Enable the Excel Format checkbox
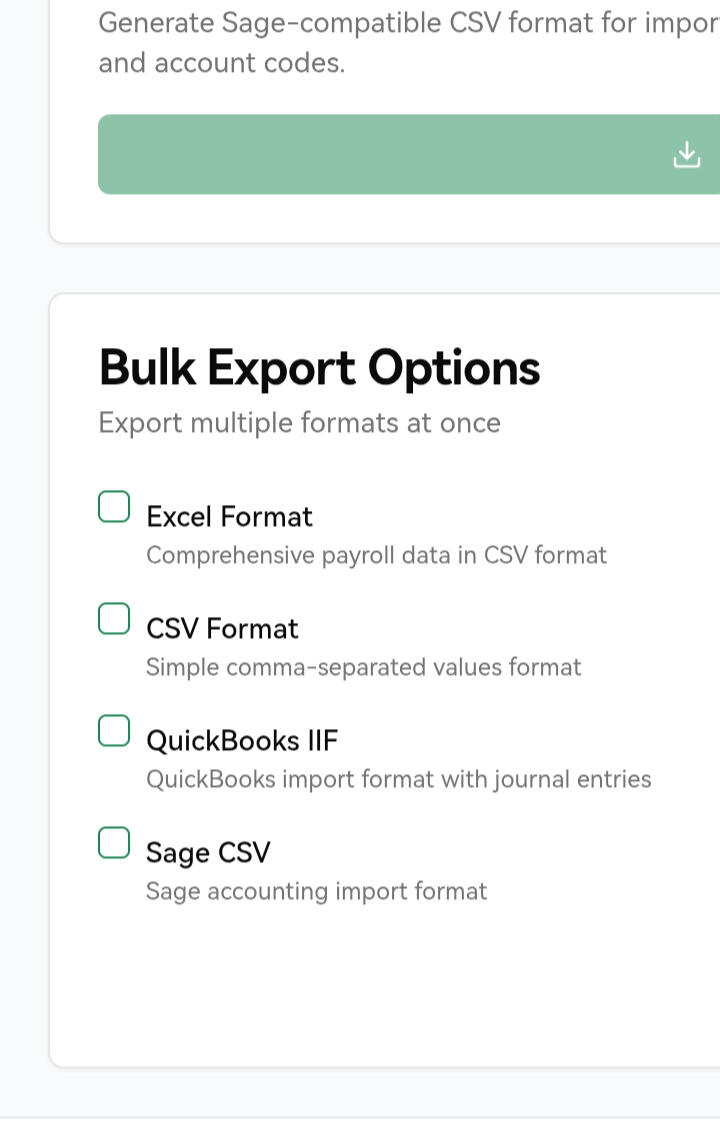720x1121 pixels. [114, 507]
